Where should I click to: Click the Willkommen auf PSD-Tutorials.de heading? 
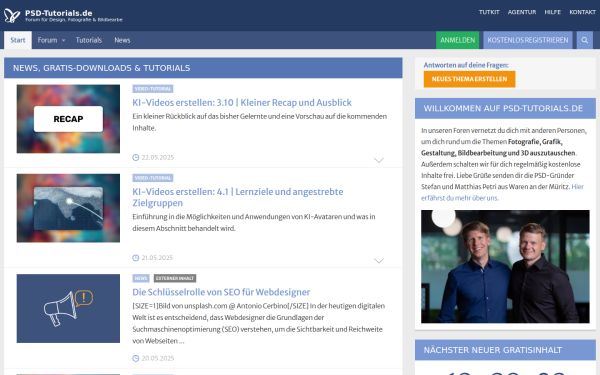click(503, 108)
